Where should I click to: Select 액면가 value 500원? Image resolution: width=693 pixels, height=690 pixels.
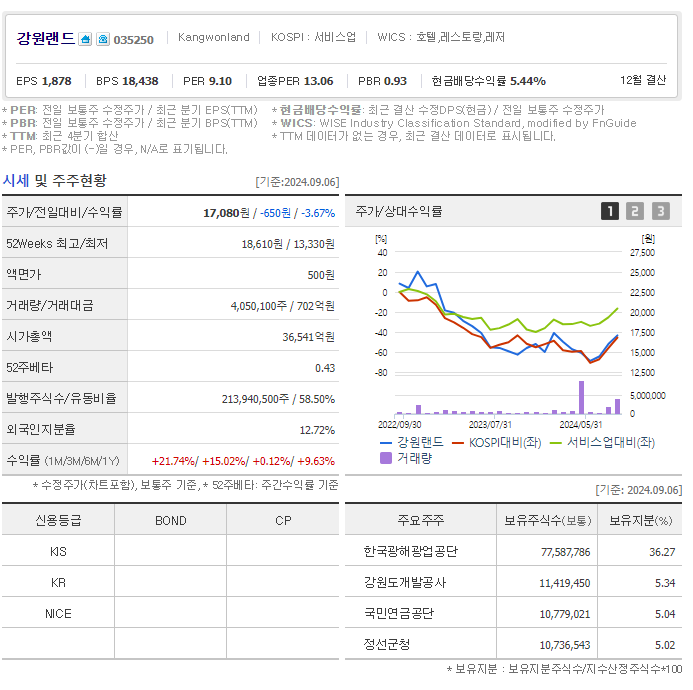pos(321,275)
